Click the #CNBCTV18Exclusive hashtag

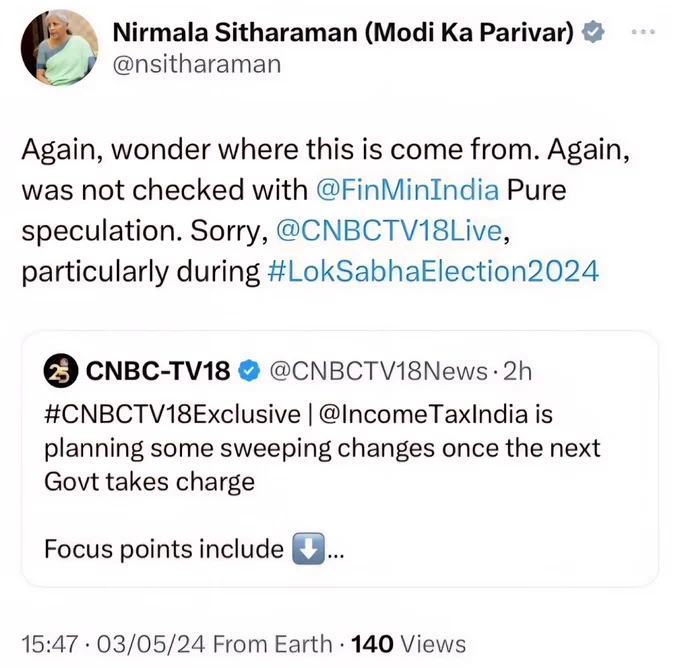pos(172,414)
